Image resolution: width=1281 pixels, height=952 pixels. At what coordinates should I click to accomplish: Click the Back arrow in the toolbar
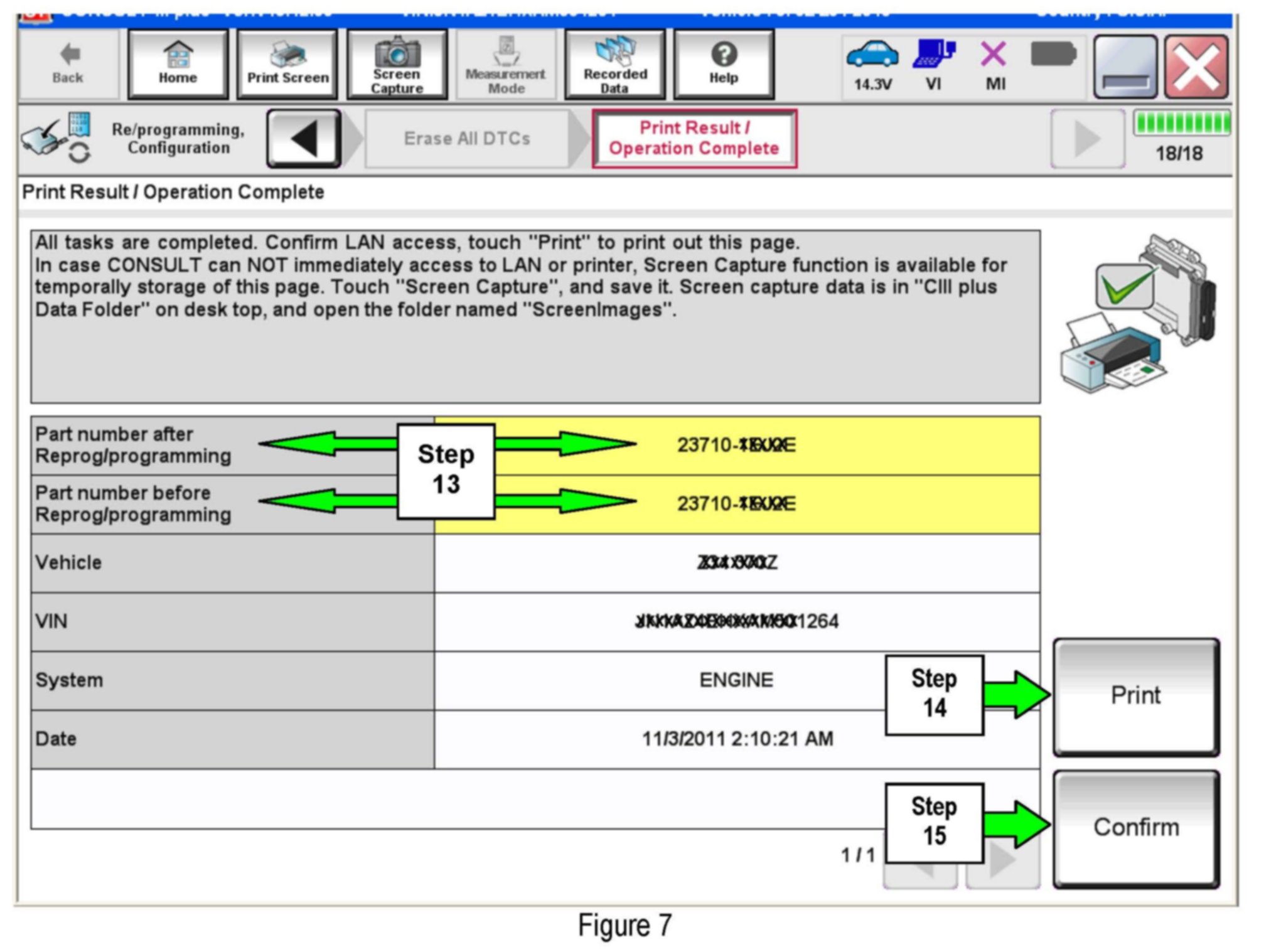click(68, 63)
